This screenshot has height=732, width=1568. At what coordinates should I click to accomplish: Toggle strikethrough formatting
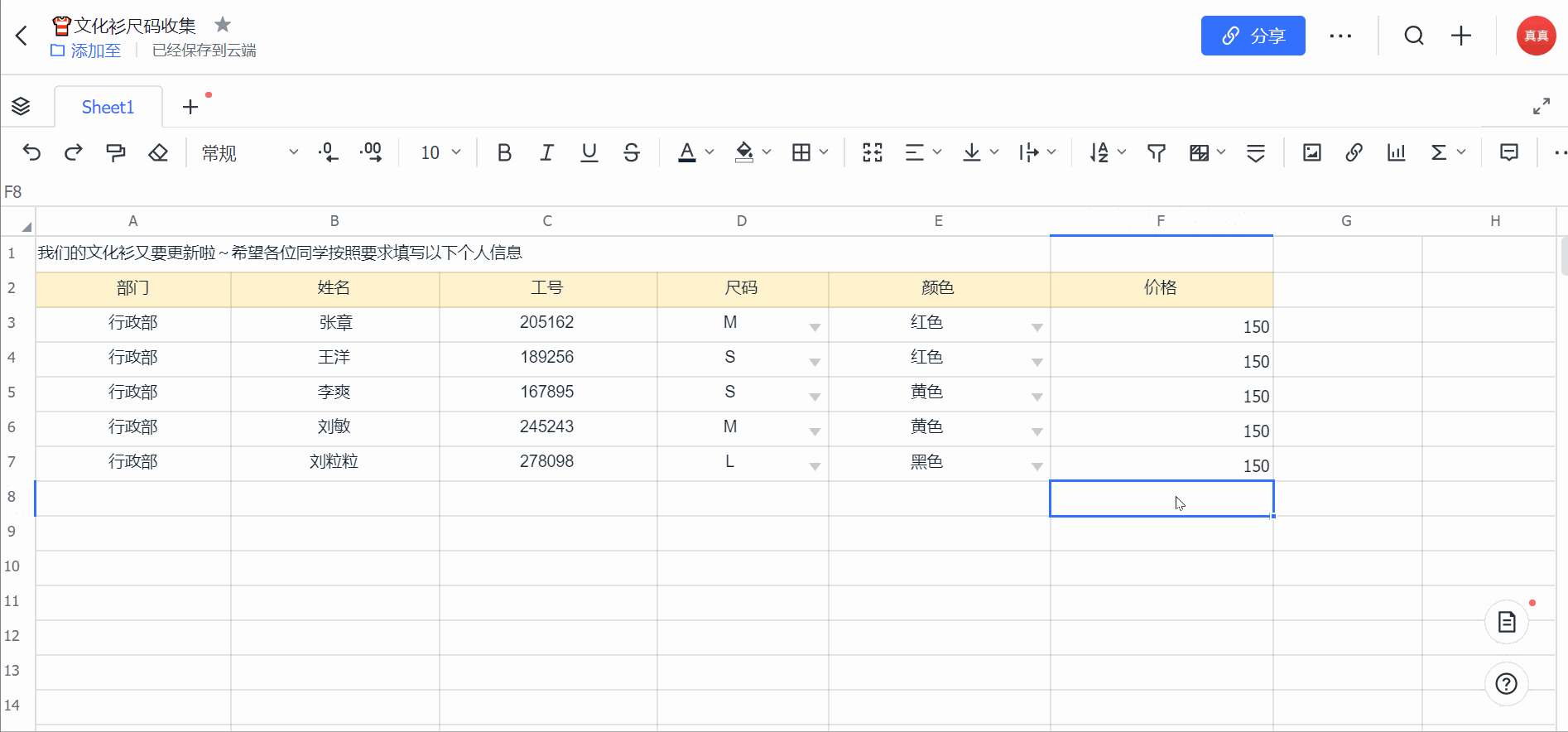pyautogui.click(x=632, y=152)
